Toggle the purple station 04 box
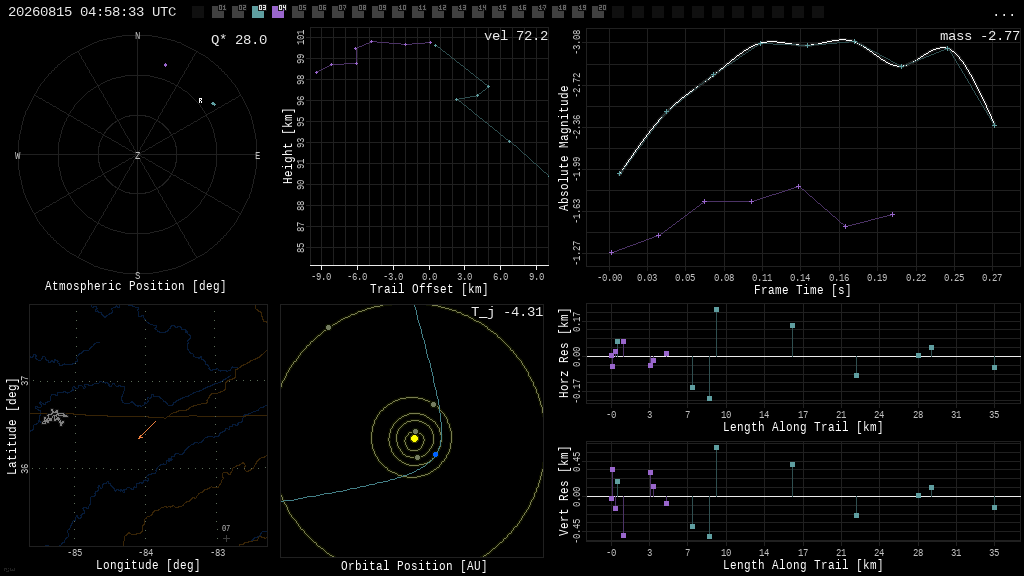Viewport: 1024px width, 576px height. 278,12
